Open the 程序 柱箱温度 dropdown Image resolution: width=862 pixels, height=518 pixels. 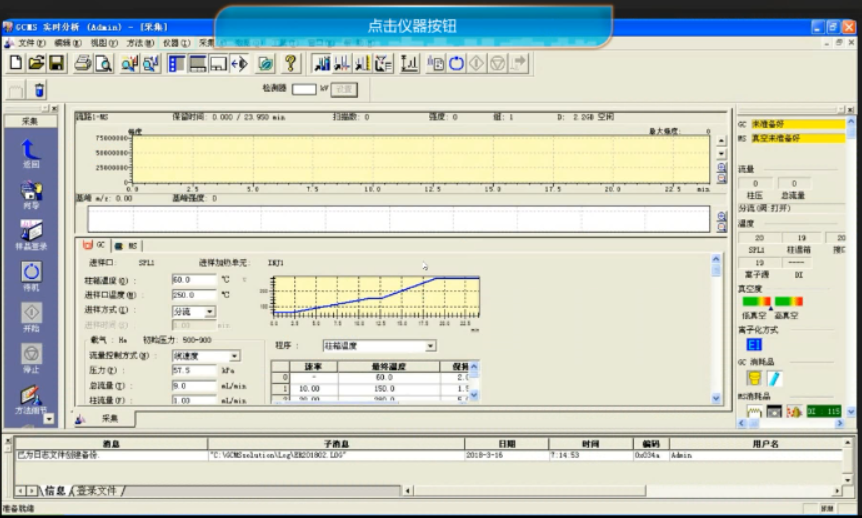pos(430,346)
